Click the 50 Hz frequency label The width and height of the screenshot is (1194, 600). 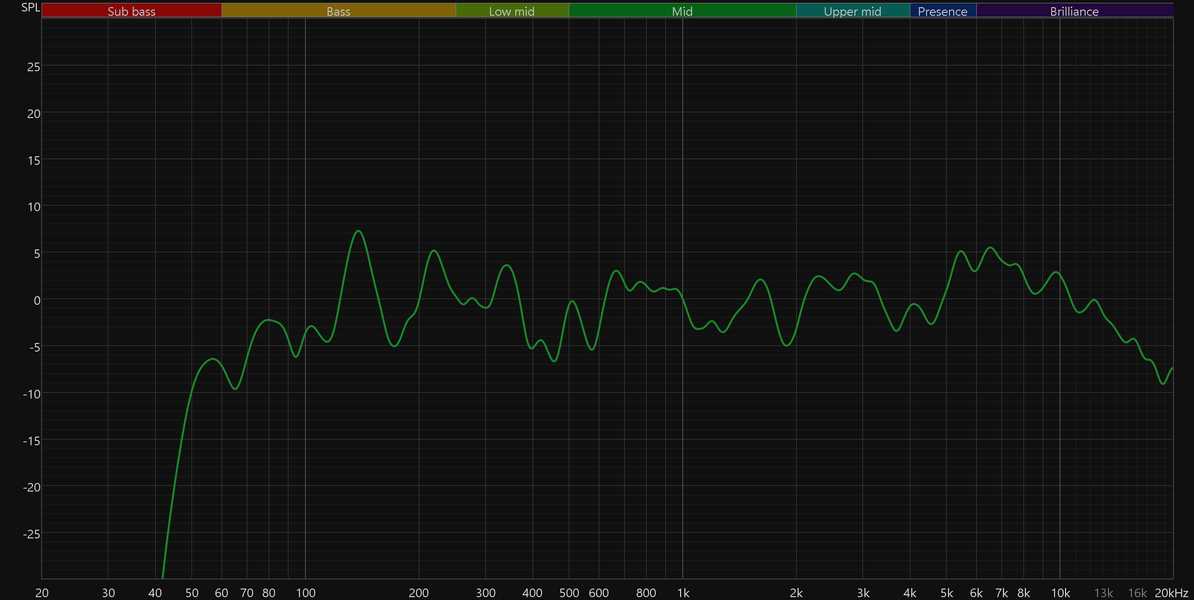[192, 593]
